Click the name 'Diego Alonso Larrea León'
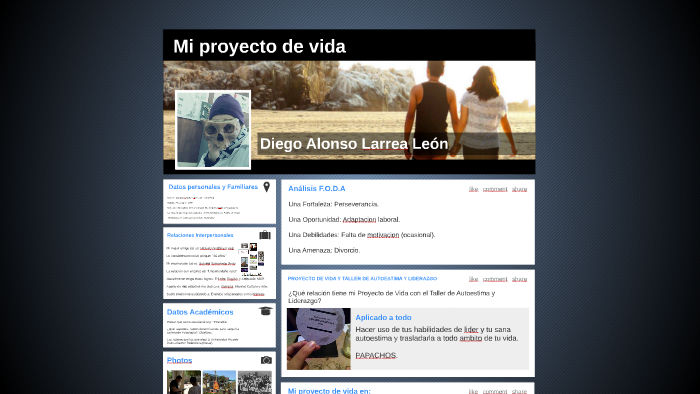The width and height of the screenshot is (700, 394). click(x=354, y=144)
